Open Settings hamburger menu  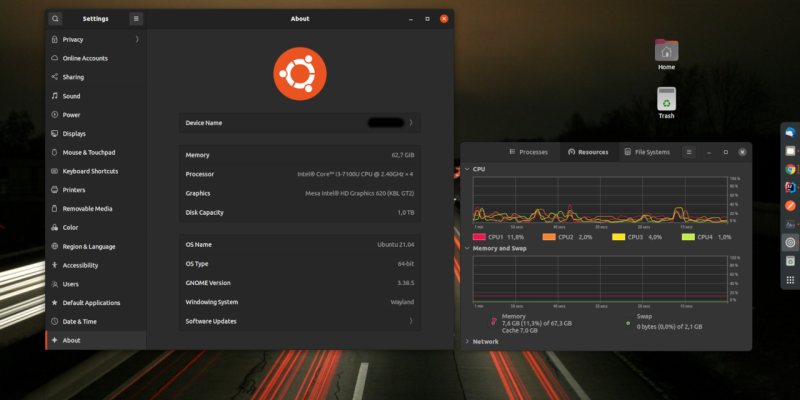136,18
